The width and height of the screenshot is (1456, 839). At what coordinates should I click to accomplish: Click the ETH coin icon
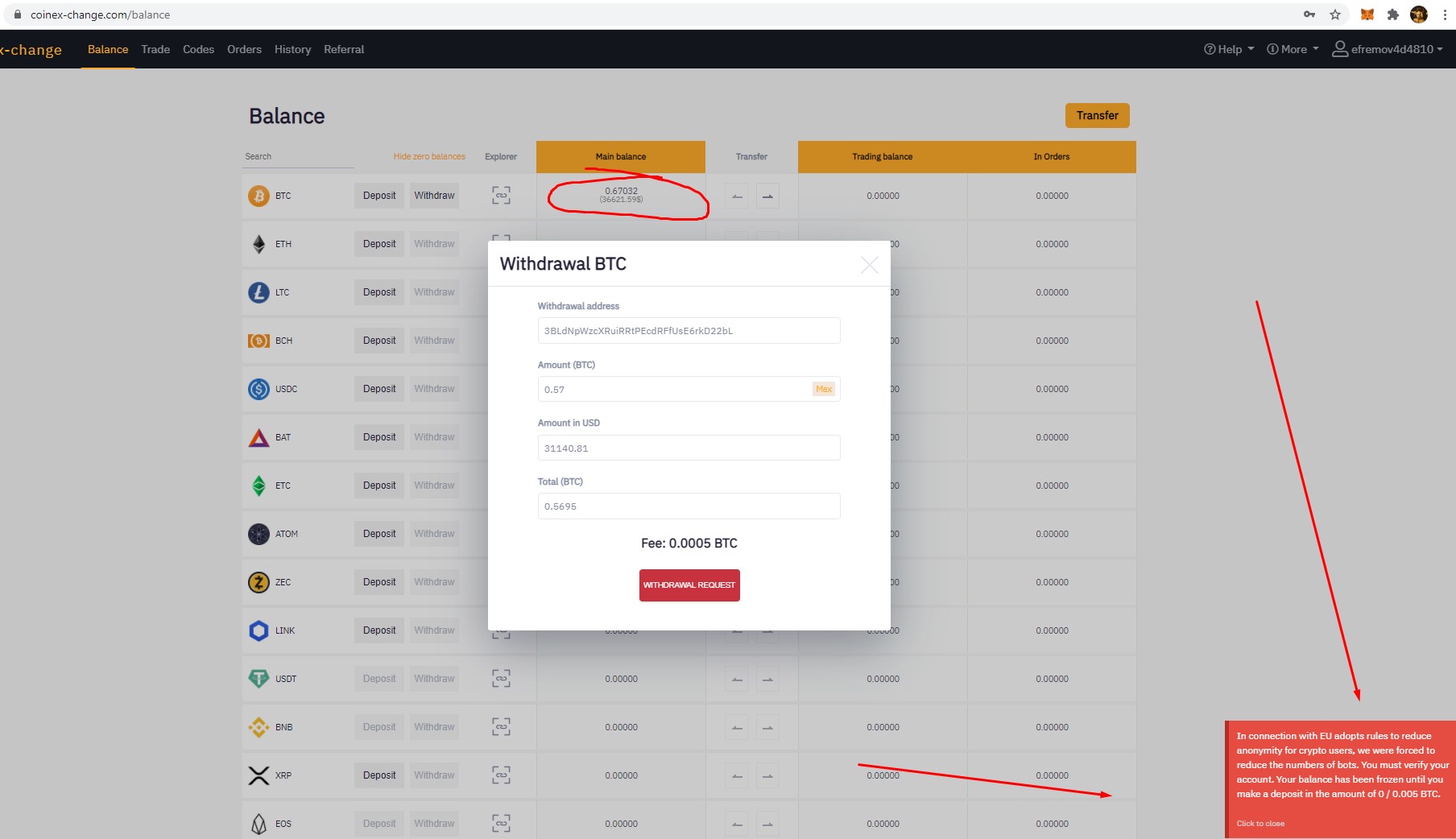pyautogui.click(x=259, y=244)
